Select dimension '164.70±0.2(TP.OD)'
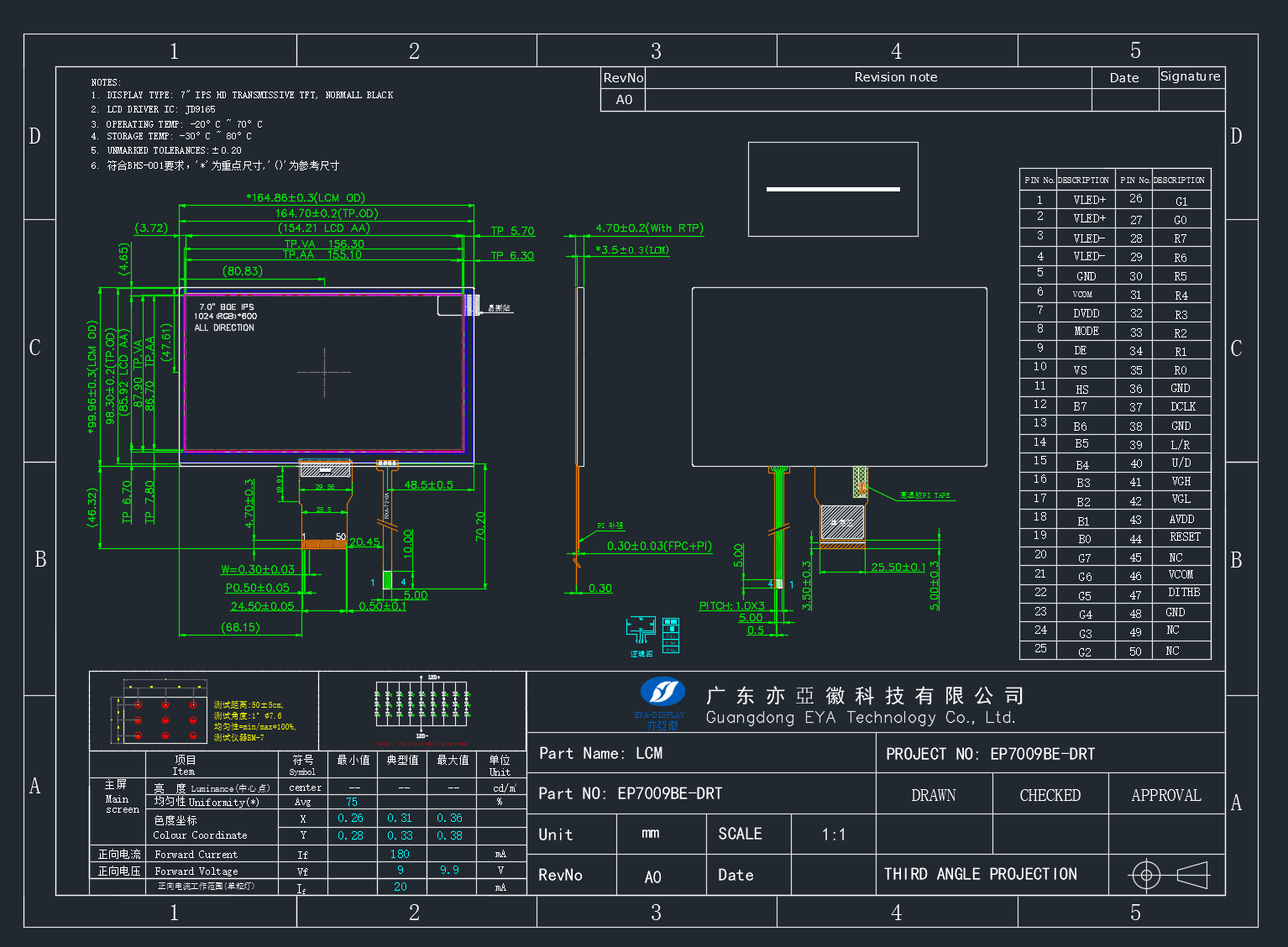 327,213
